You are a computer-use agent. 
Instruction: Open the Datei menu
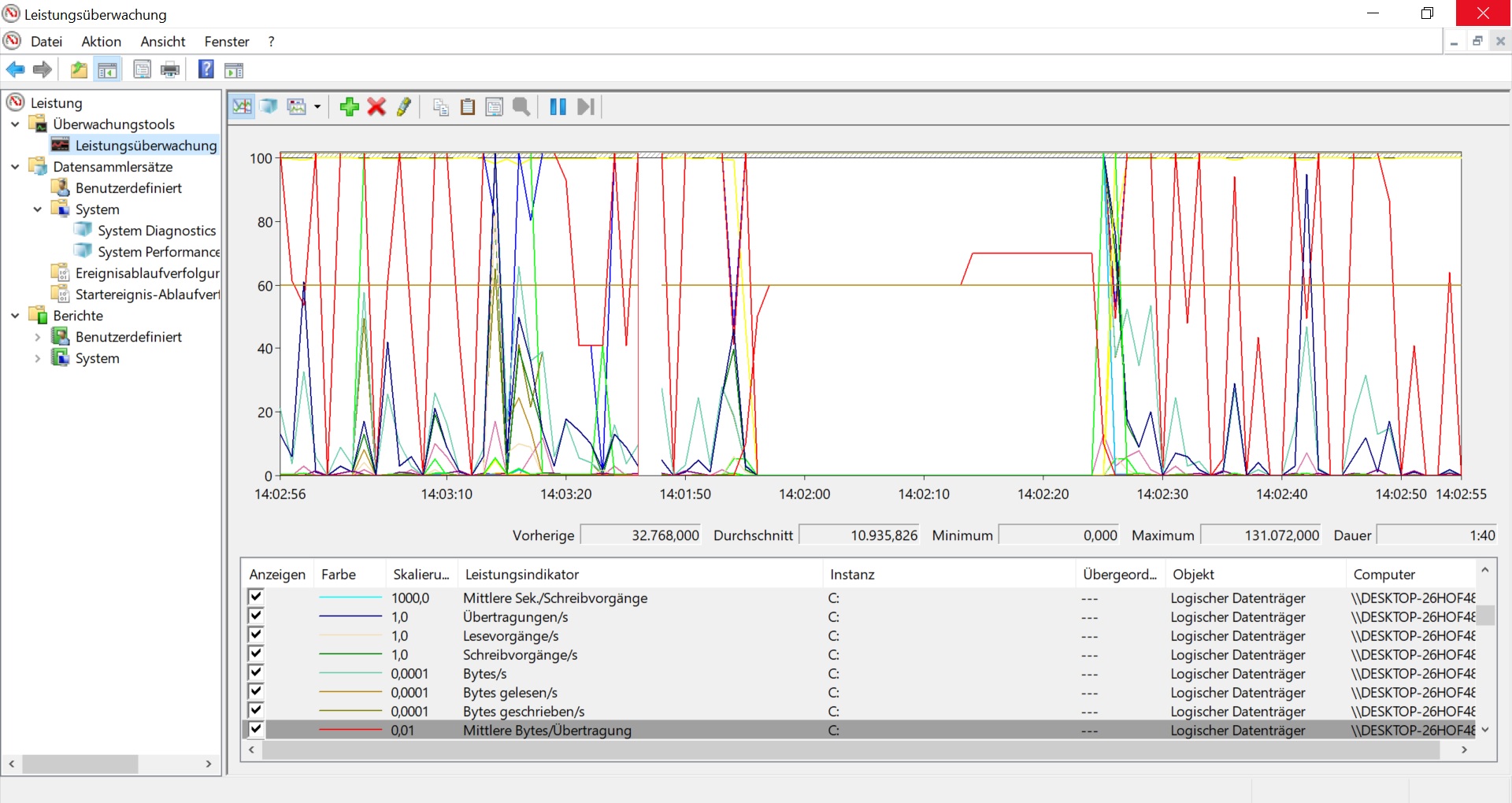[x=46, y=42]
